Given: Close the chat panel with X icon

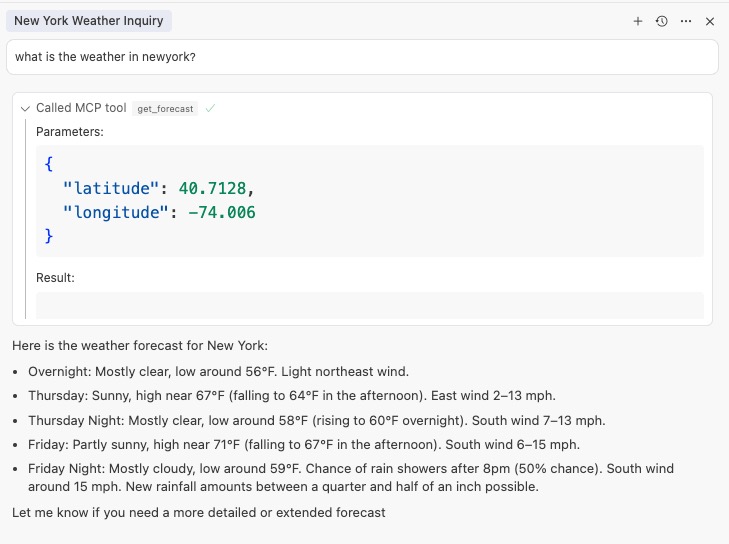Looking at the screenshot, I should tap(710, 21).
